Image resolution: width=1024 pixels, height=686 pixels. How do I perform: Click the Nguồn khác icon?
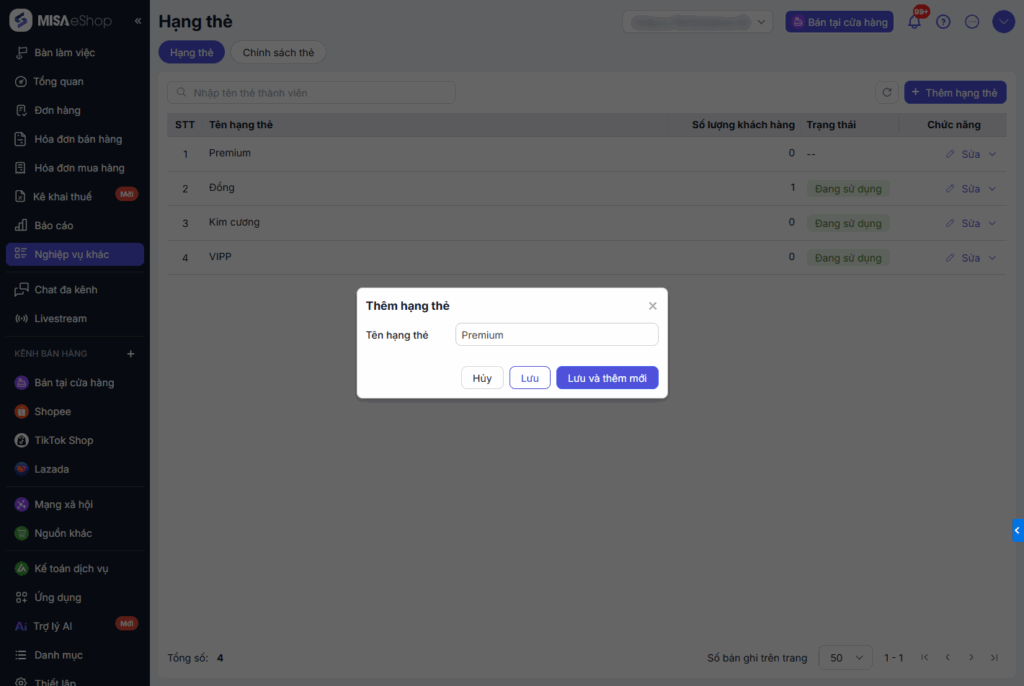[x=21, y=533]
